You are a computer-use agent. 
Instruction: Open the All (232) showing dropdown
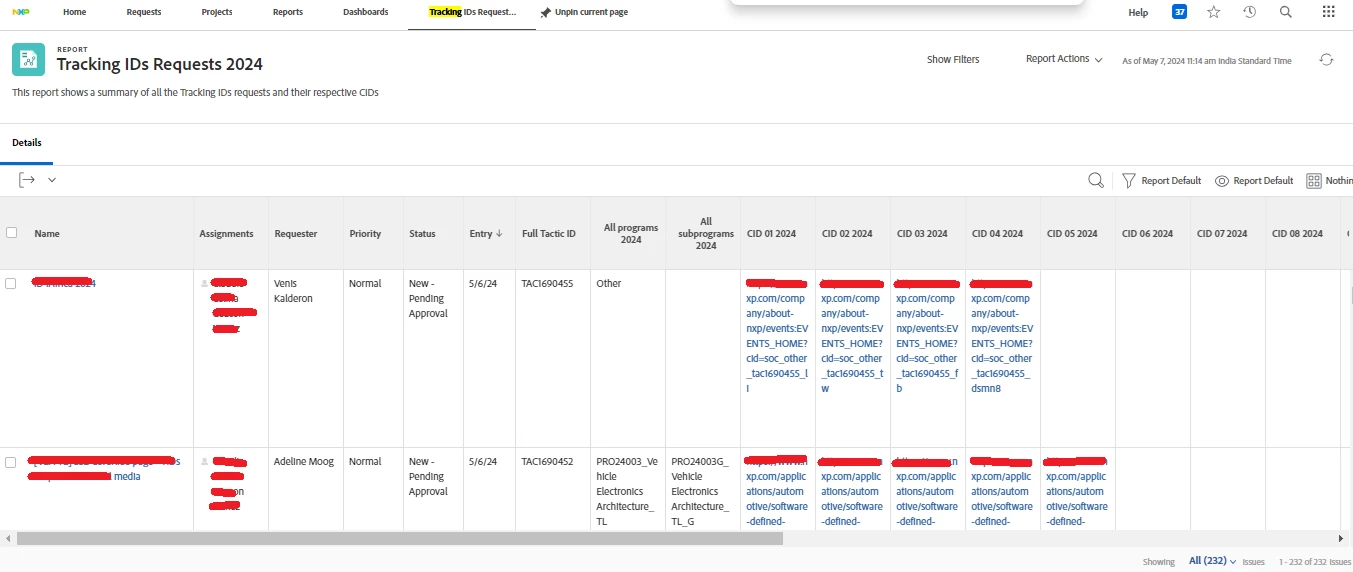[x=1213, y=561]
